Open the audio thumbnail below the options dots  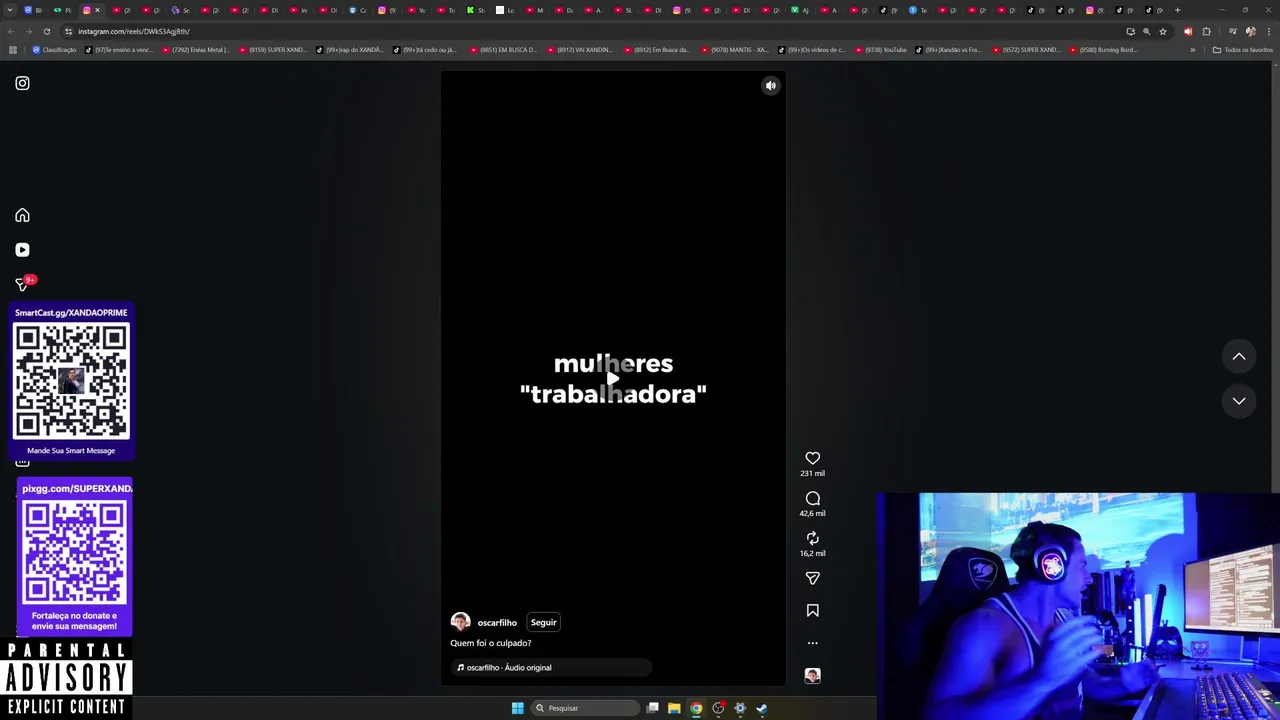812,676
